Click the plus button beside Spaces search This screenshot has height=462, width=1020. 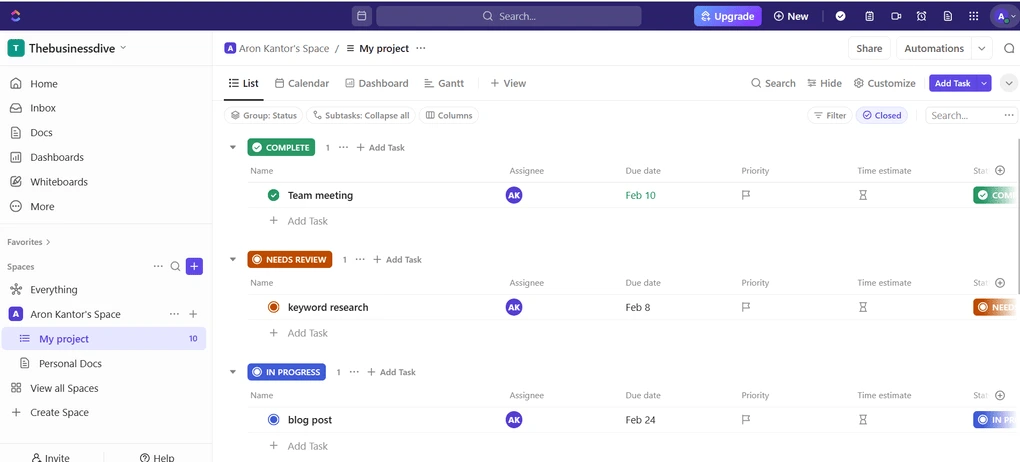tap(194, 266)
